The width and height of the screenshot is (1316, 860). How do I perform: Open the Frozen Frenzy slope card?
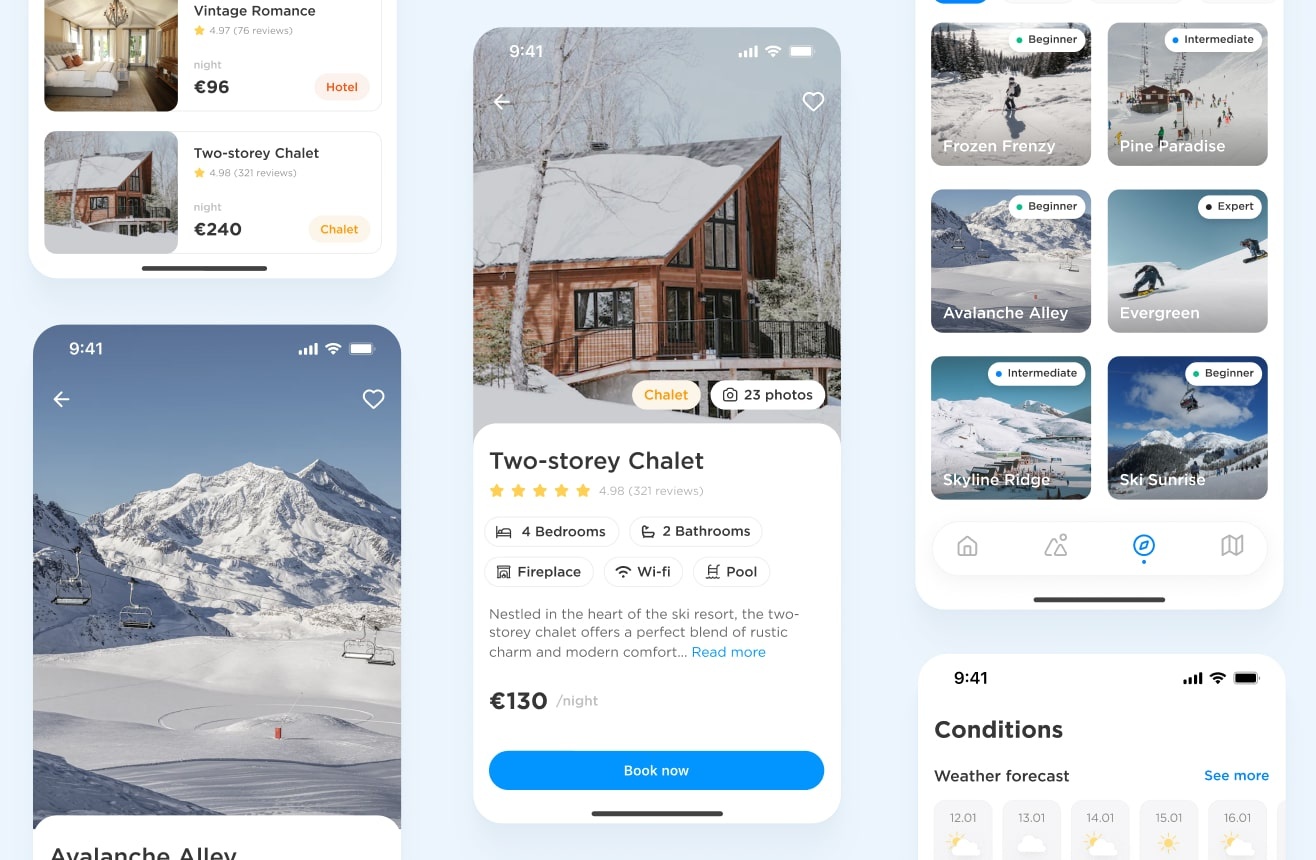1011,94
